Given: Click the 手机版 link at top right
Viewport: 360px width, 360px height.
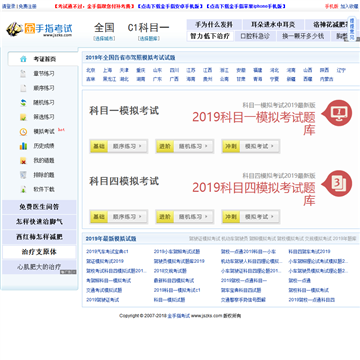Looking at the screenshot, I should [x=331, y=6].
